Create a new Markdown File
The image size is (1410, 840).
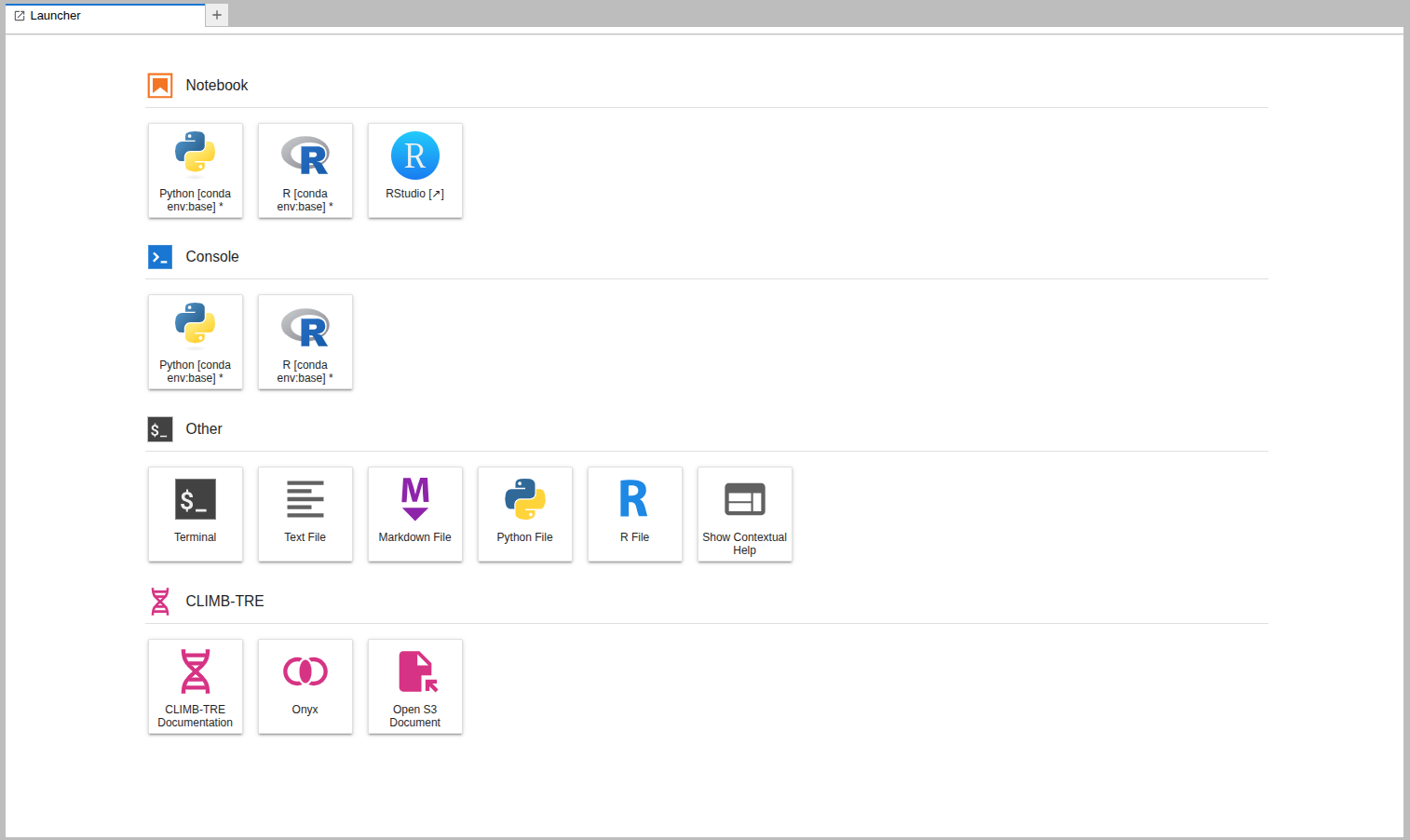(x=414, y=514)
